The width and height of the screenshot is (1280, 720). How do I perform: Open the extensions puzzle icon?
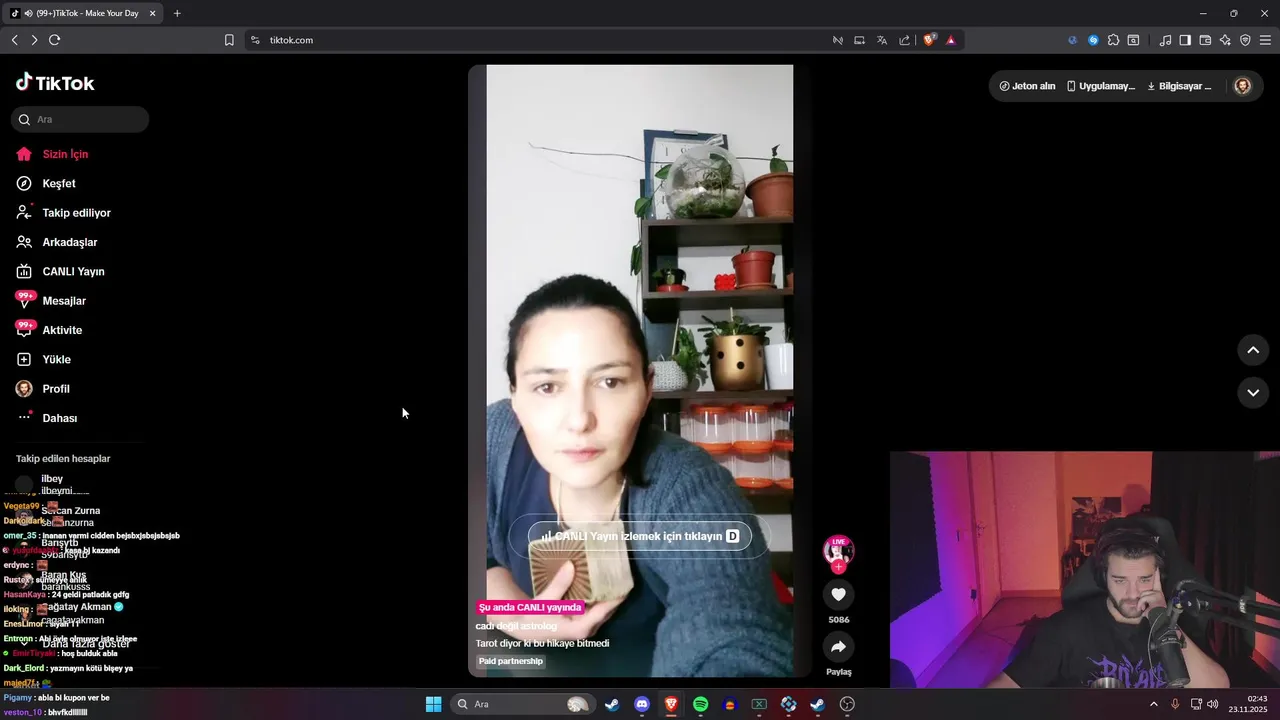point(1113,40)
